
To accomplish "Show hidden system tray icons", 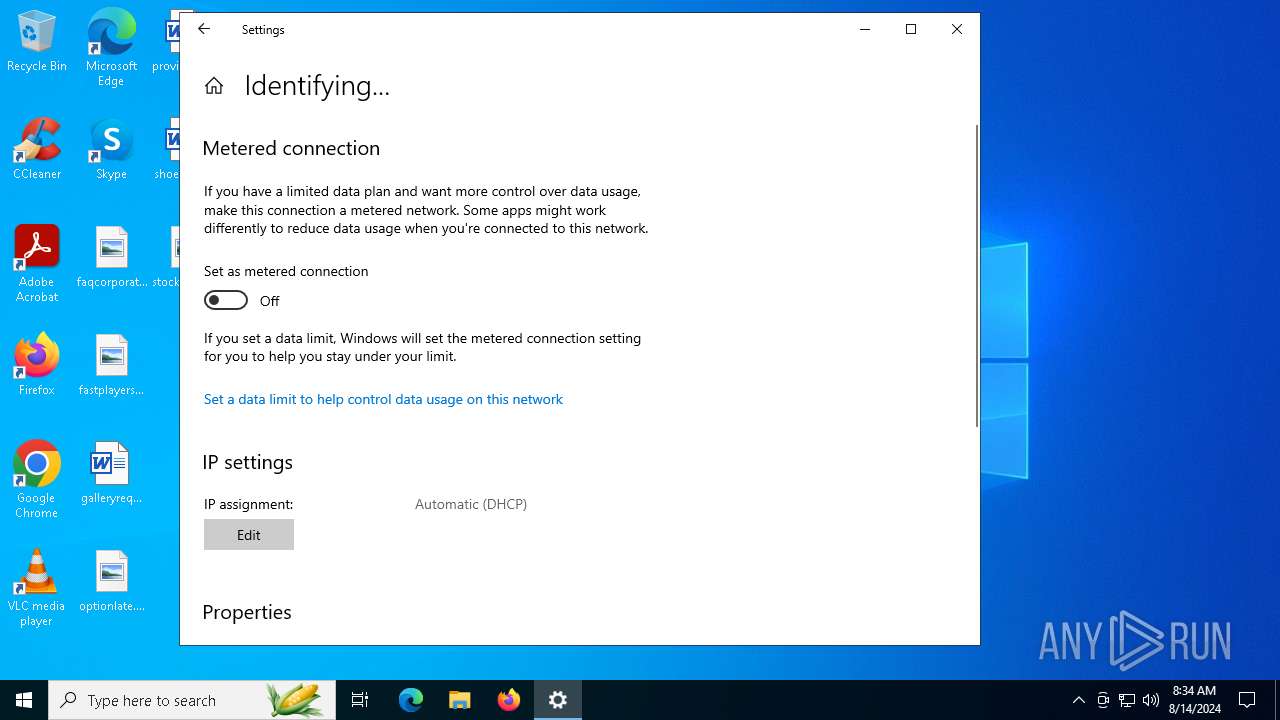I will [1079, 700].
